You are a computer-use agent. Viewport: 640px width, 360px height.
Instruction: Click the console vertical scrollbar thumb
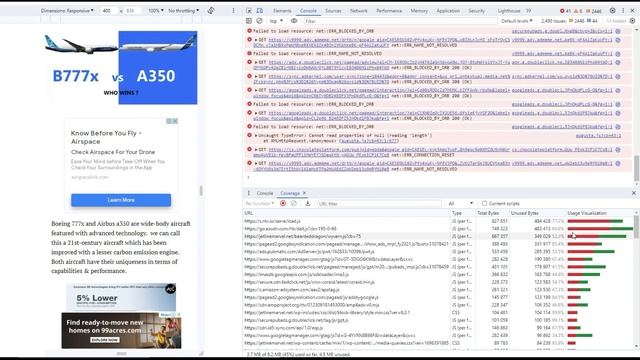[x=636, y=168]
